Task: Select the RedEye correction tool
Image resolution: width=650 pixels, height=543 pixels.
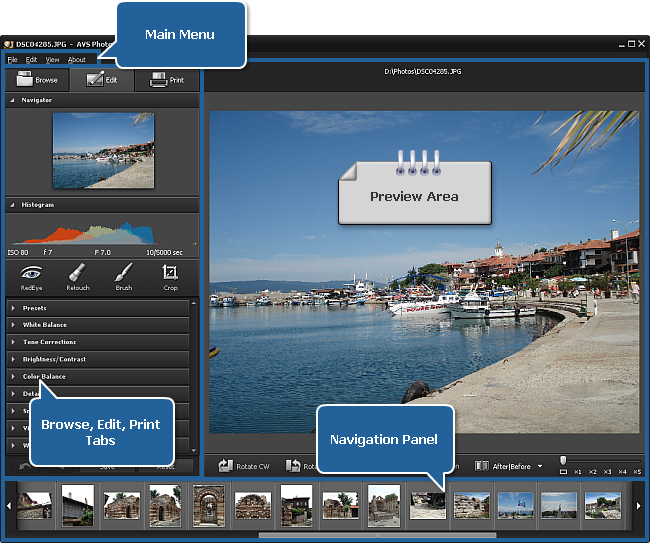Action: [31, 276]
